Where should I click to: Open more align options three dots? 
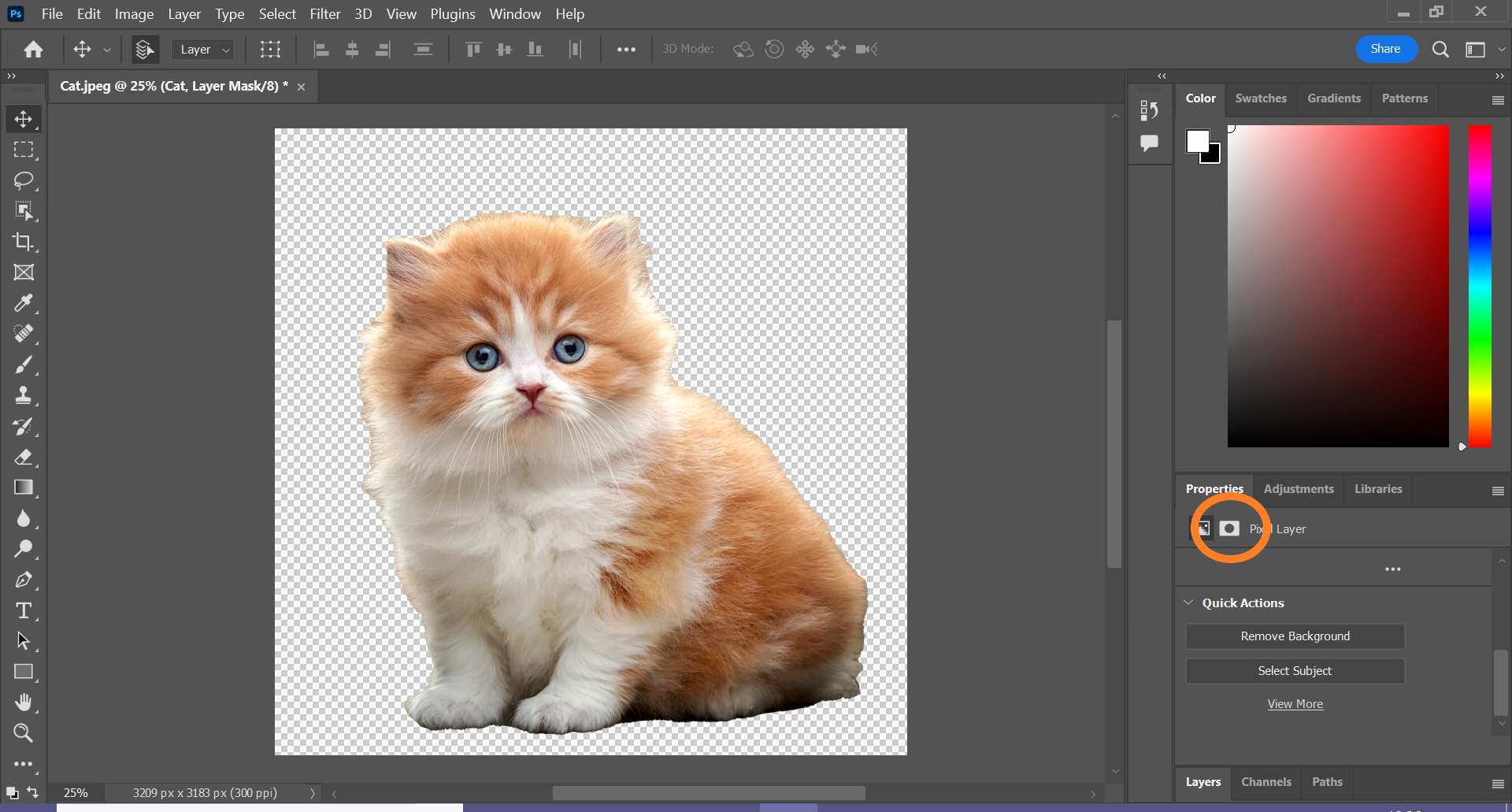(626, 50)
